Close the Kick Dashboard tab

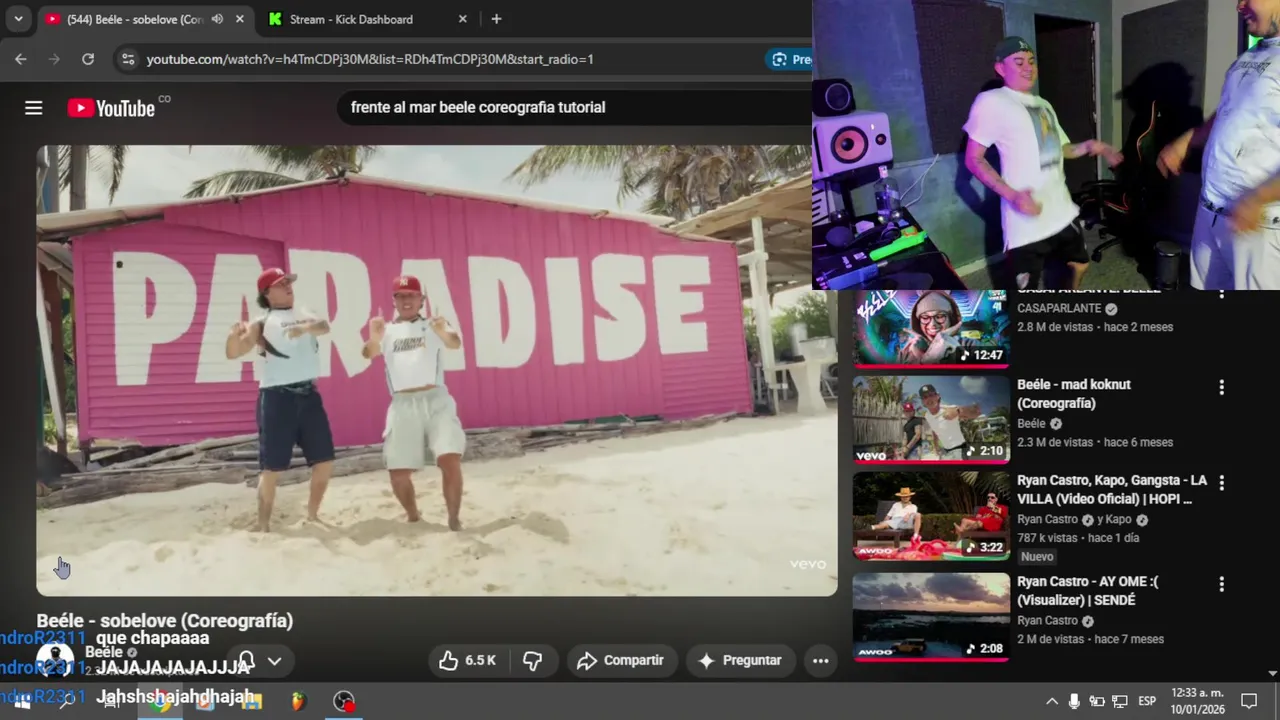point(462,19)
